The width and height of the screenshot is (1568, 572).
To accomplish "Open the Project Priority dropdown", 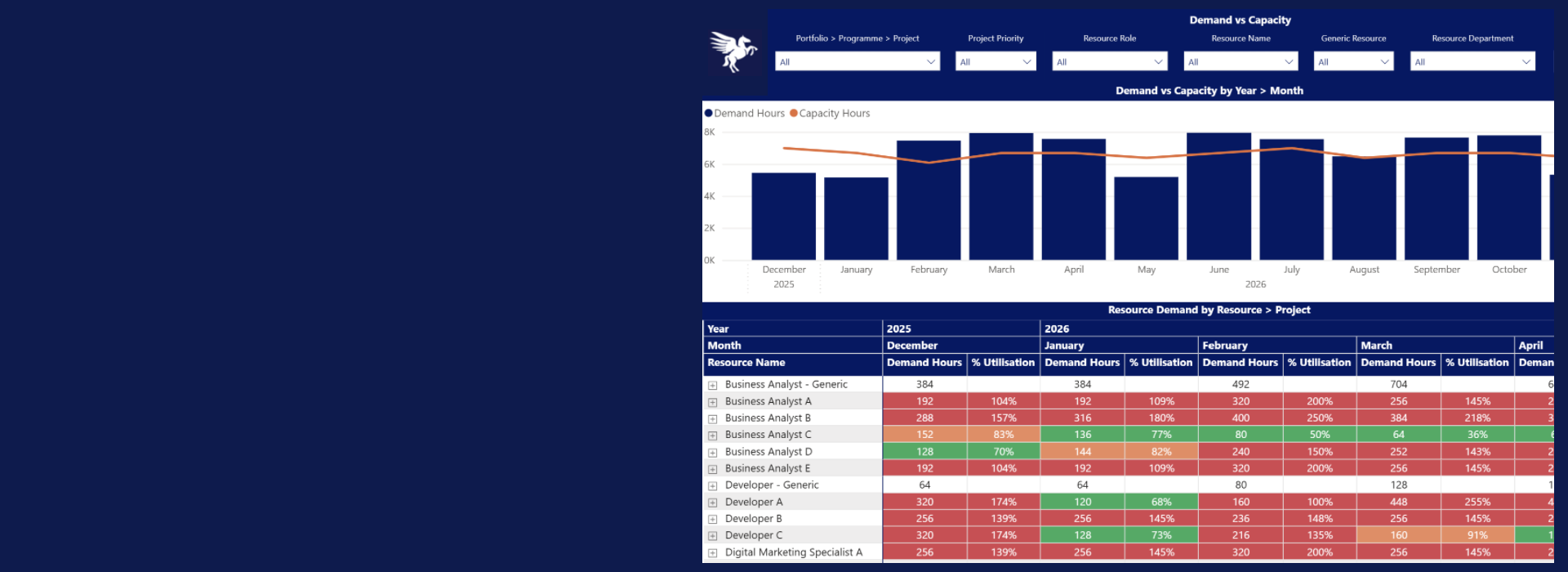I will pos(996,61).
